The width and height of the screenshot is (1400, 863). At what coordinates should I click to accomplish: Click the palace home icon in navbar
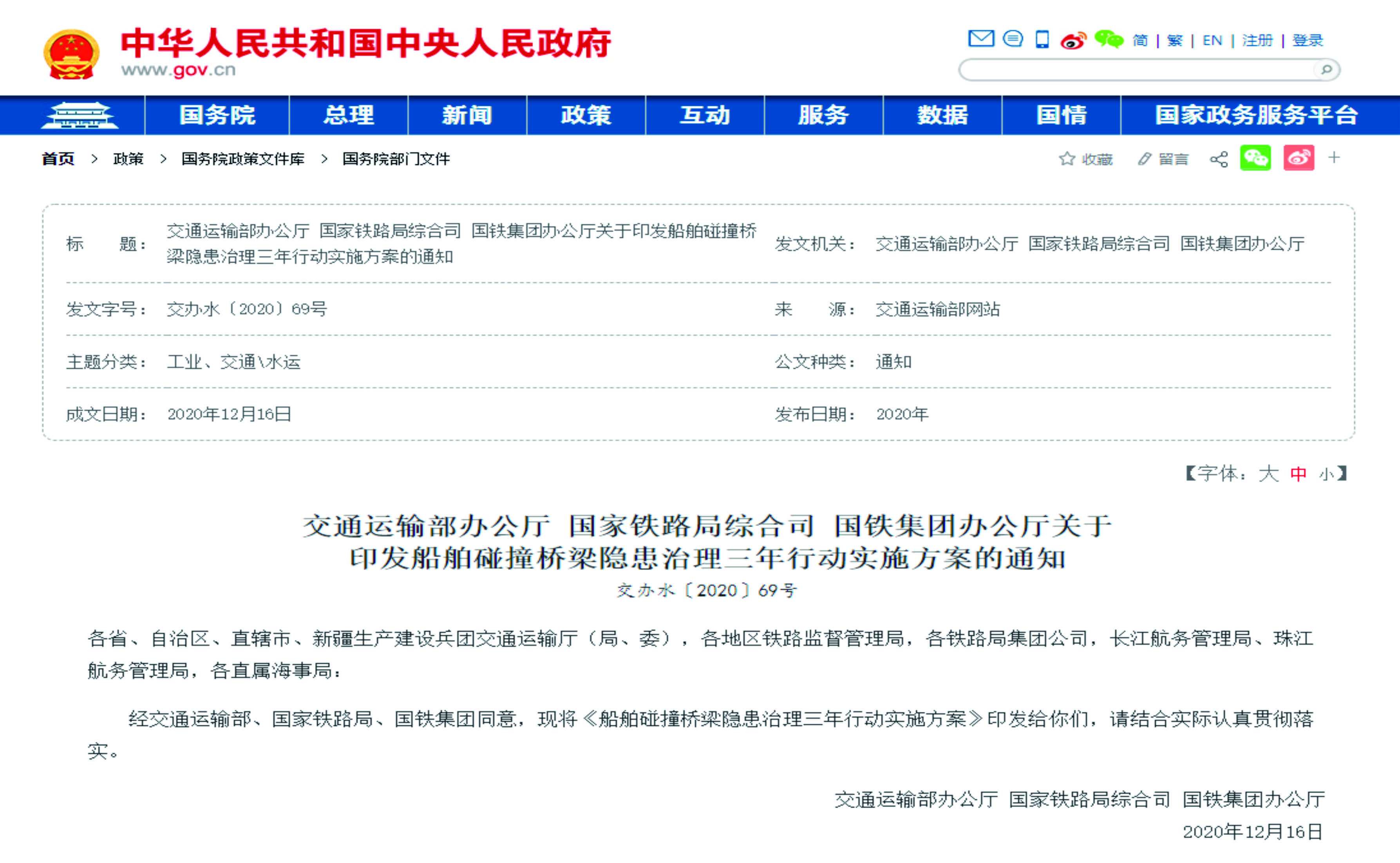pos(80,115)
